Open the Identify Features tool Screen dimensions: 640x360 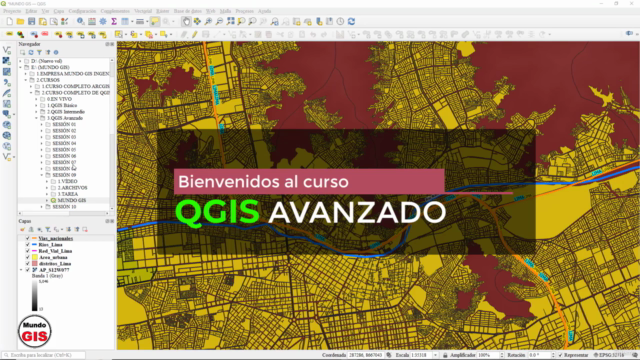tap(81, 22)
